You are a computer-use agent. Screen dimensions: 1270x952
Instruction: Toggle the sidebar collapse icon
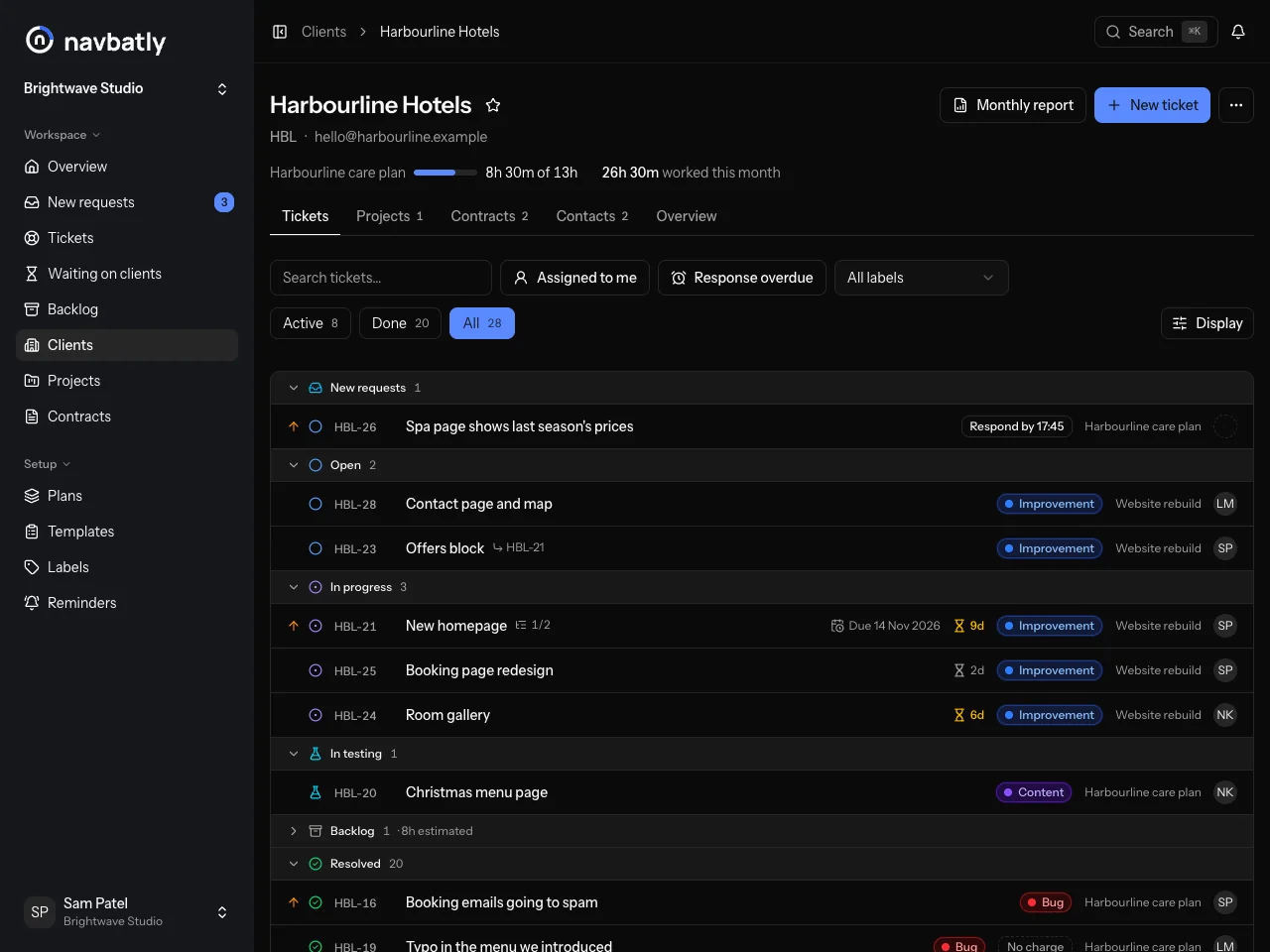pos(280,32)
